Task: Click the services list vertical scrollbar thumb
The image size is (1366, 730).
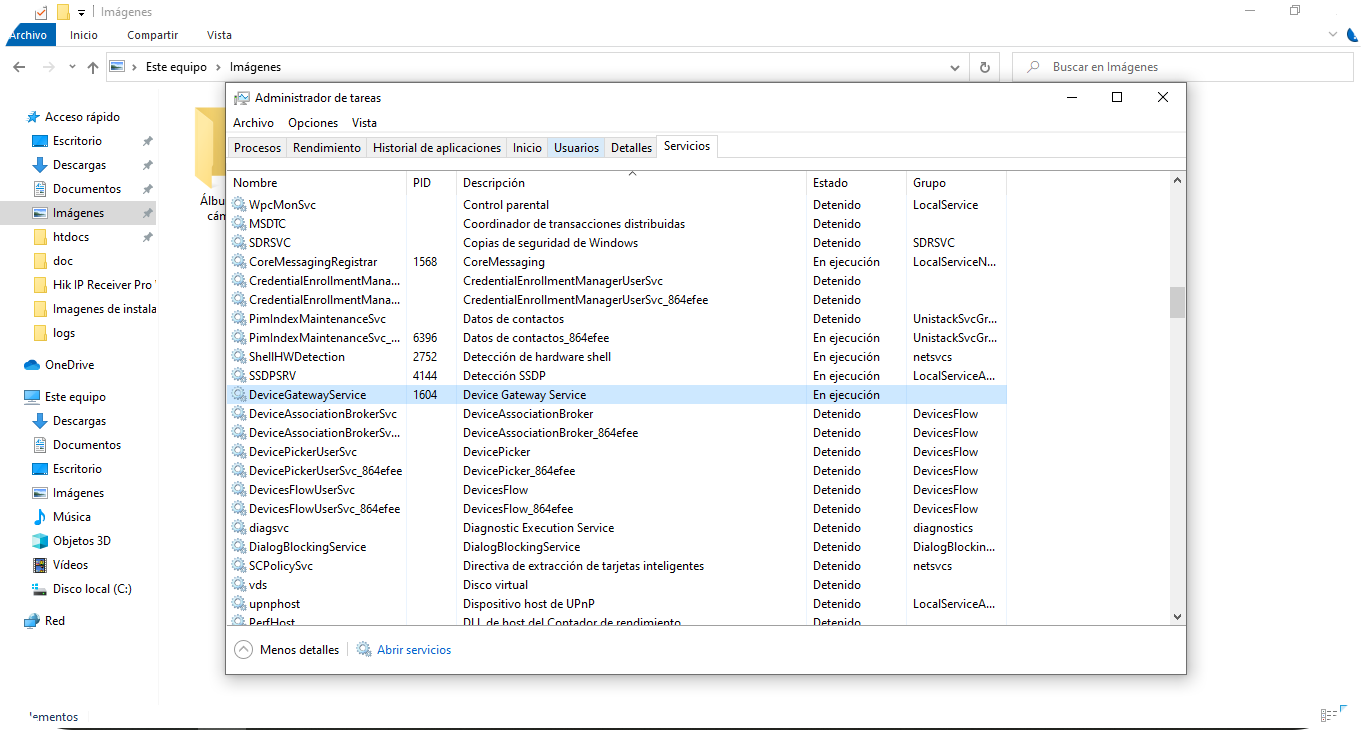Action: tap(1177, 301)
